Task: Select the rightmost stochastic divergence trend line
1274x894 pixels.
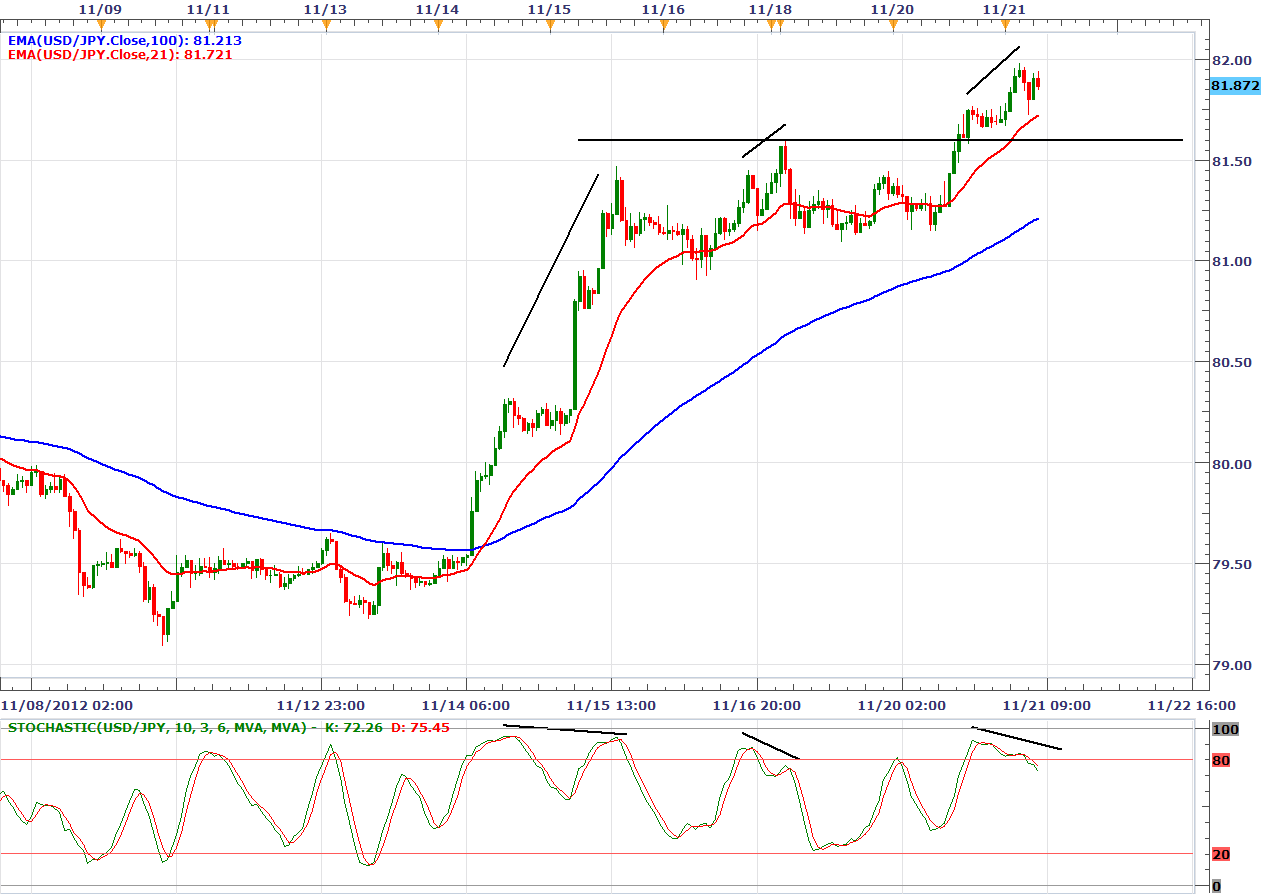Action: pyautogui.click(x=1016, y=738)
